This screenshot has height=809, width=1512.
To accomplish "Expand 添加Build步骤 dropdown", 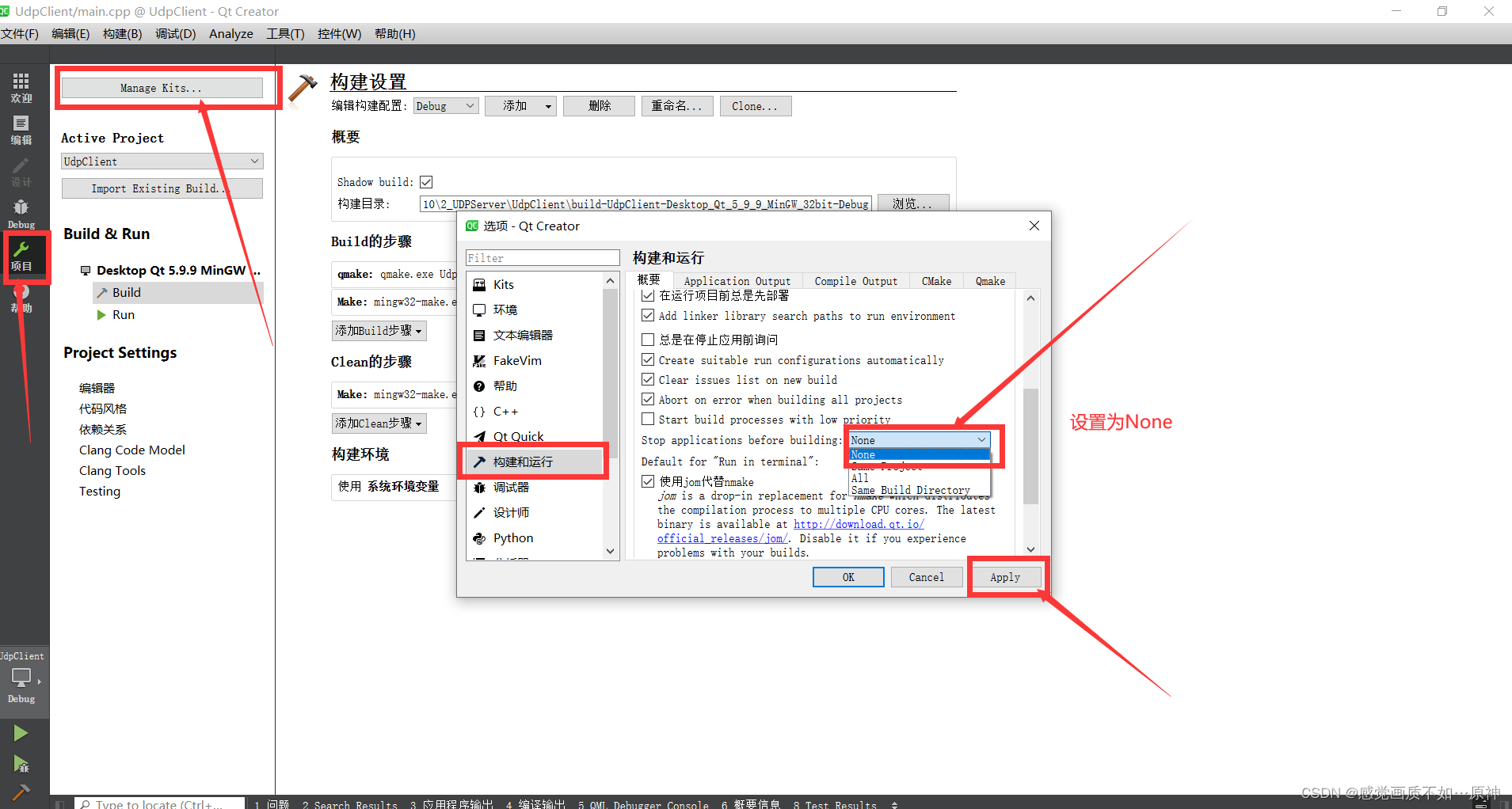I will (379, 331).
